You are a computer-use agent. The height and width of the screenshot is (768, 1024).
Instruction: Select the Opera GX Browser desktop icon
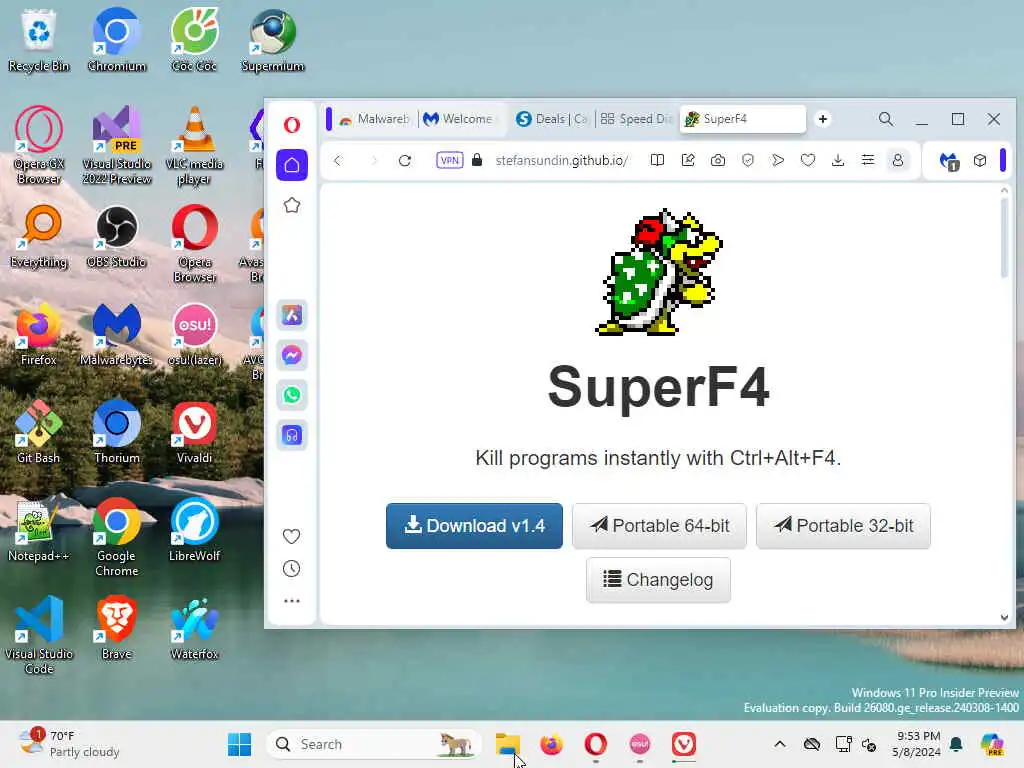[39, 146]
